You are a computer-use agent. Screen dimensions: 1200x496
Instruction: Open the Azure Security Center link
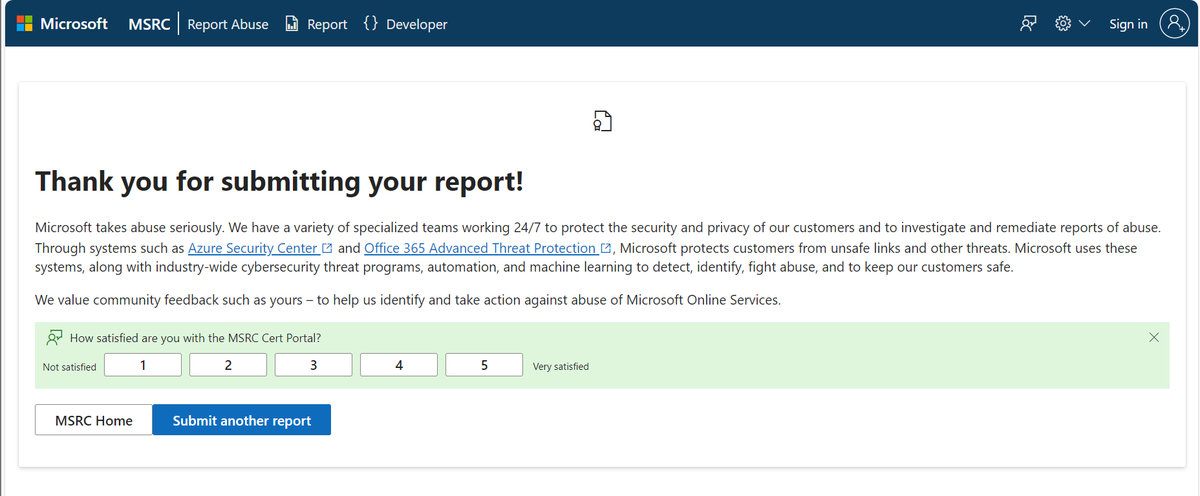tap(253, 248)
